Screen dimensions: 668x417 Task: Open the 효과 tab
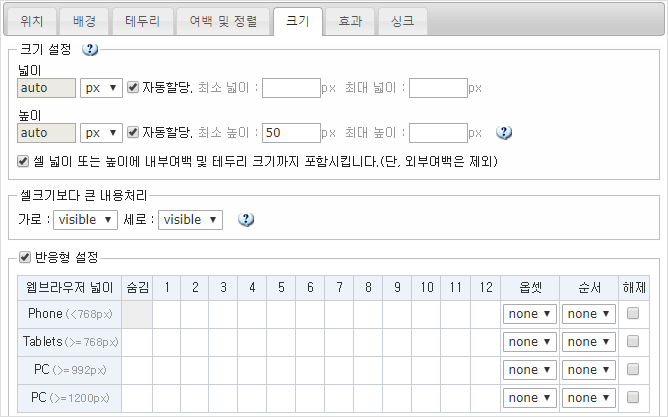[350, 20]
